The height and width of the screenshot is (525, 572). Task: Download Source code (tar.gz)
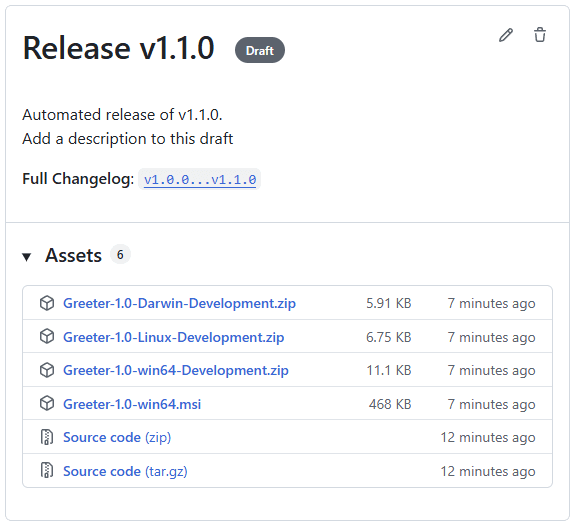(x=125, y=471)
